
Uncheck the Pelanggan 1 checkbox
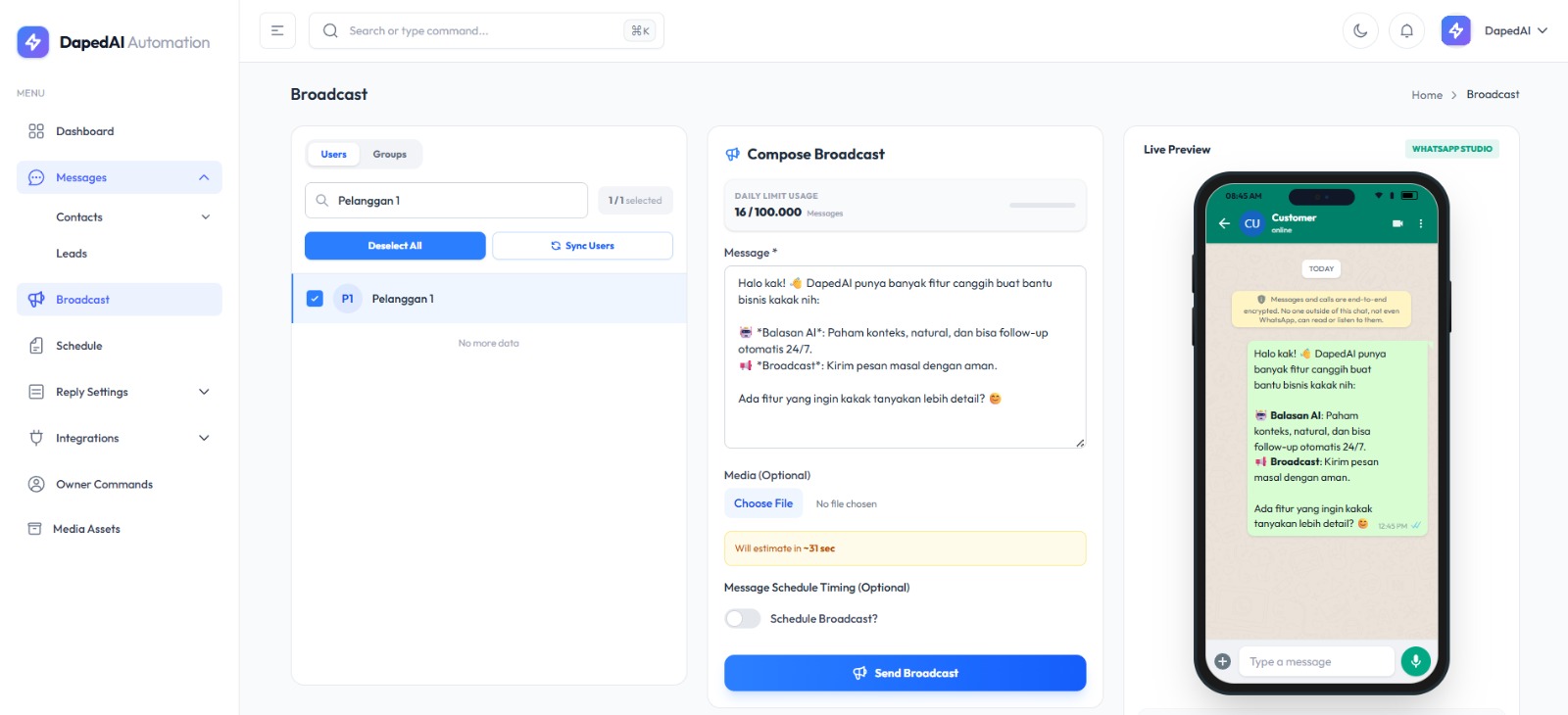click(x=315, y=299)
